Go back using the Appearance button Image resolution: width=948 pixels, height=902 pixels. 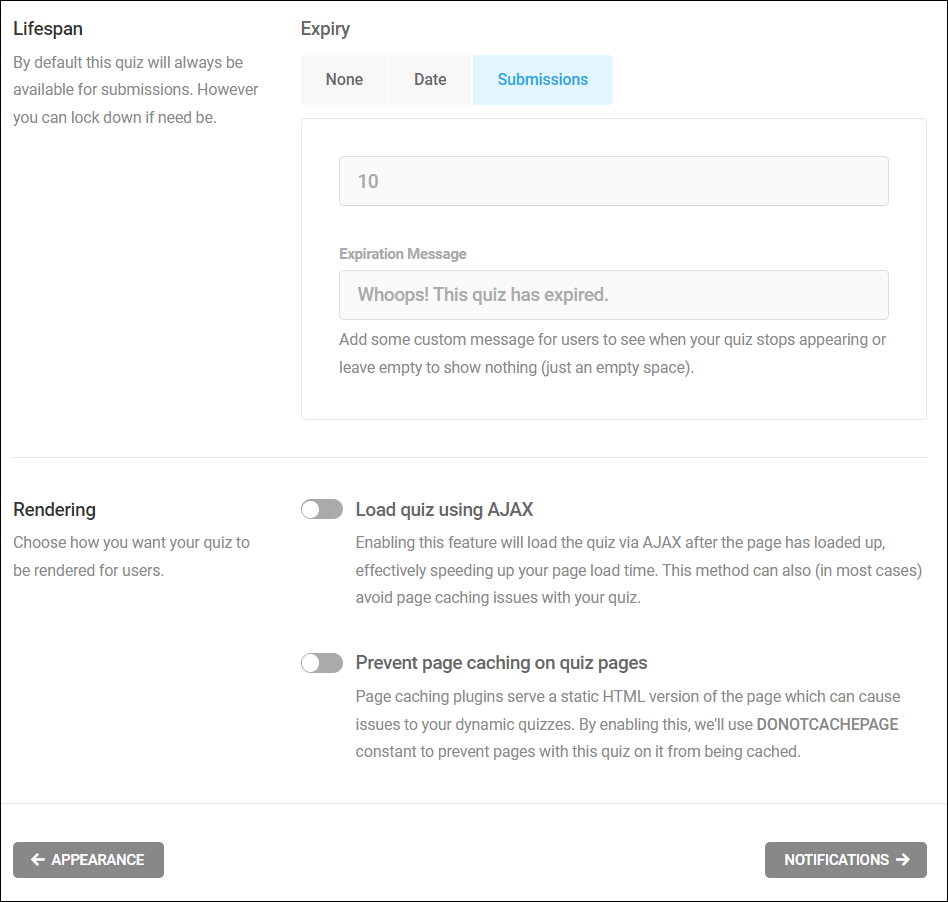(x=88, y=860)
